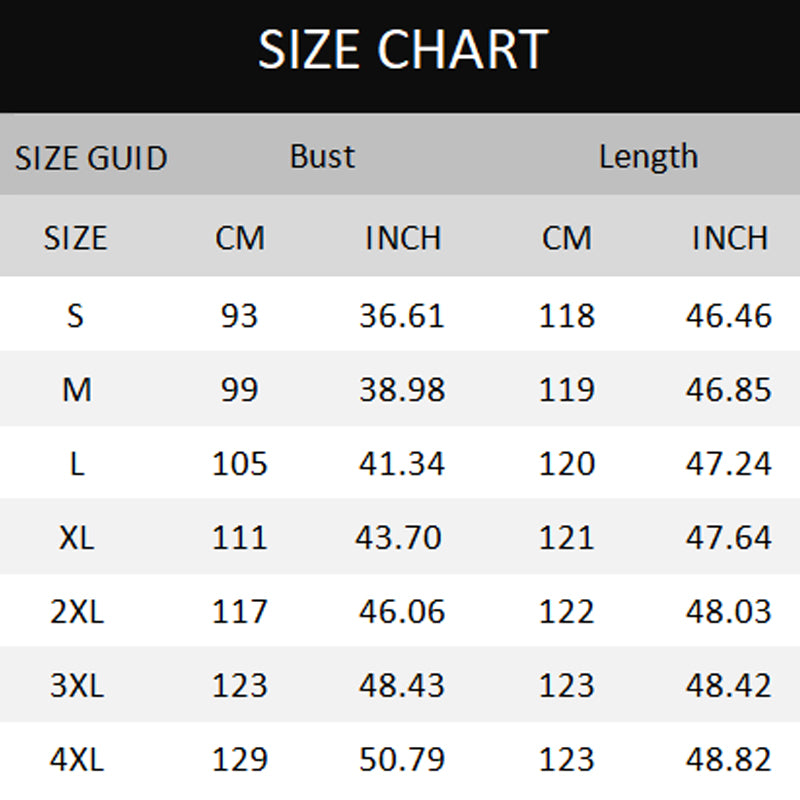Click the length value 46.46 inch
800x800 pixels.
(729, 315)
